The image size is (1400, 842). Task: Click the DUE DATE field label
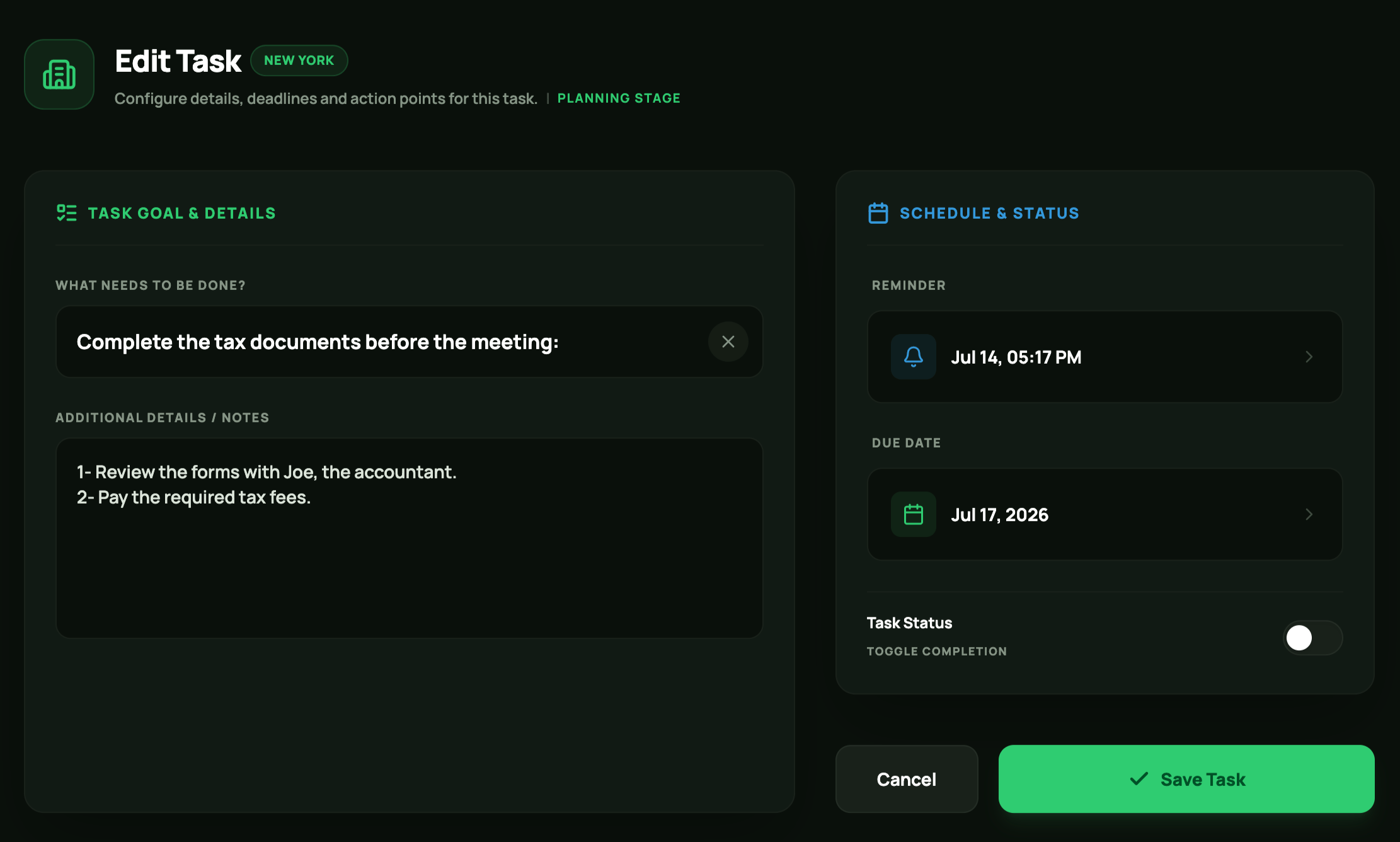click(906, 443)
